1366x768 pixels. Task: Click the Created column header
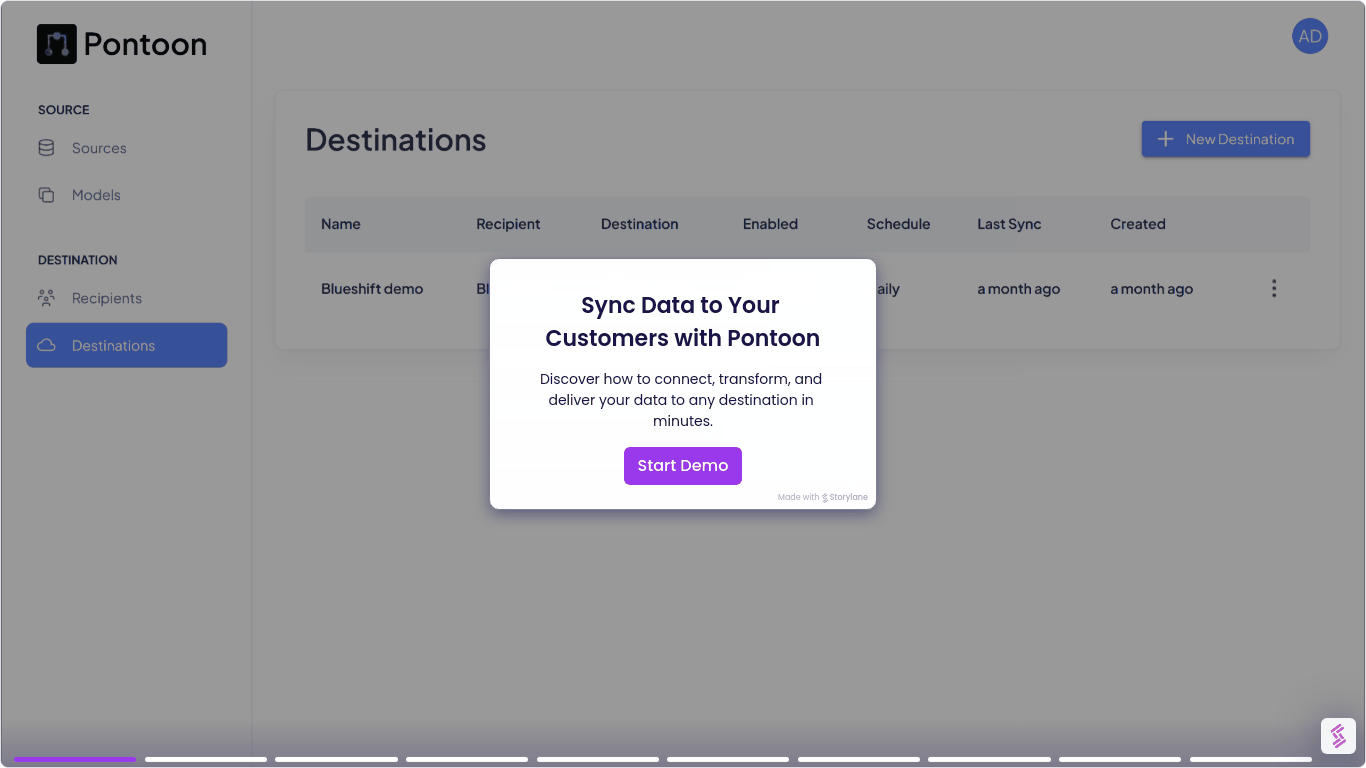click(1138, 224)
